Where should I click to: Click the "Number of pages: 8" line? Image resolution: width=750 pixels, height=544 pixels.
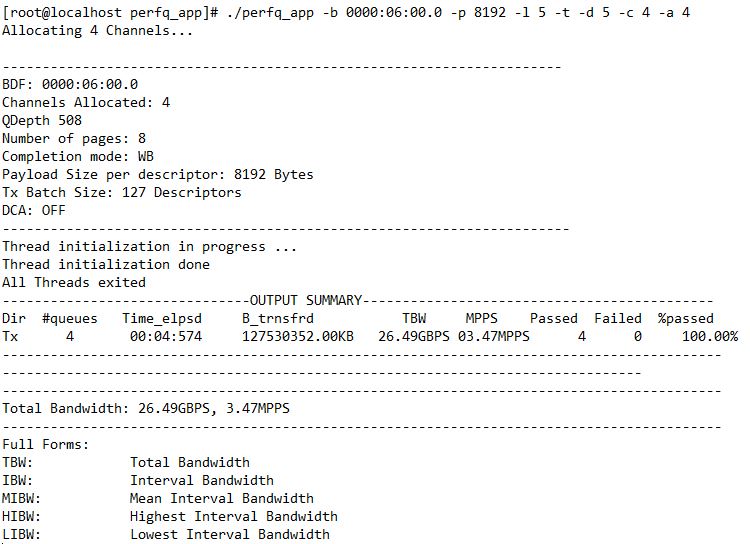(x=74, y=138)
